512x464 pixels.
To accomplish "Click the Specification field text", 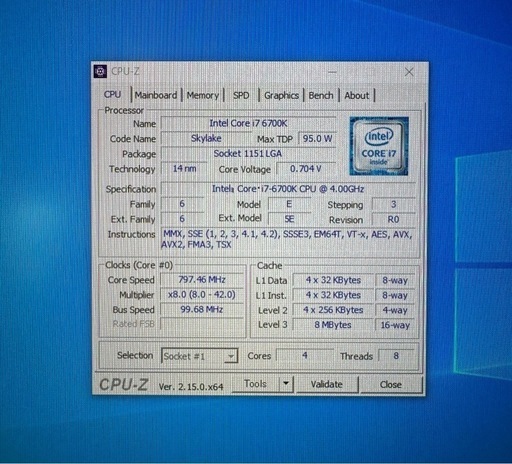I will 288,189.
